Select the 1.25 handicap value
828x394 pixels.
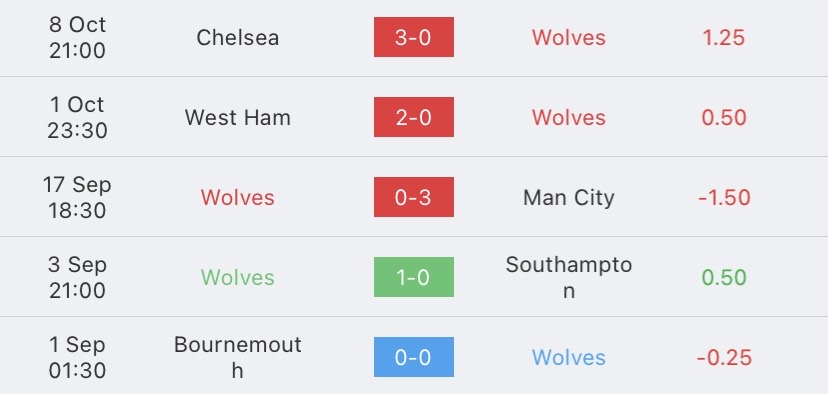tap(723, 37)
